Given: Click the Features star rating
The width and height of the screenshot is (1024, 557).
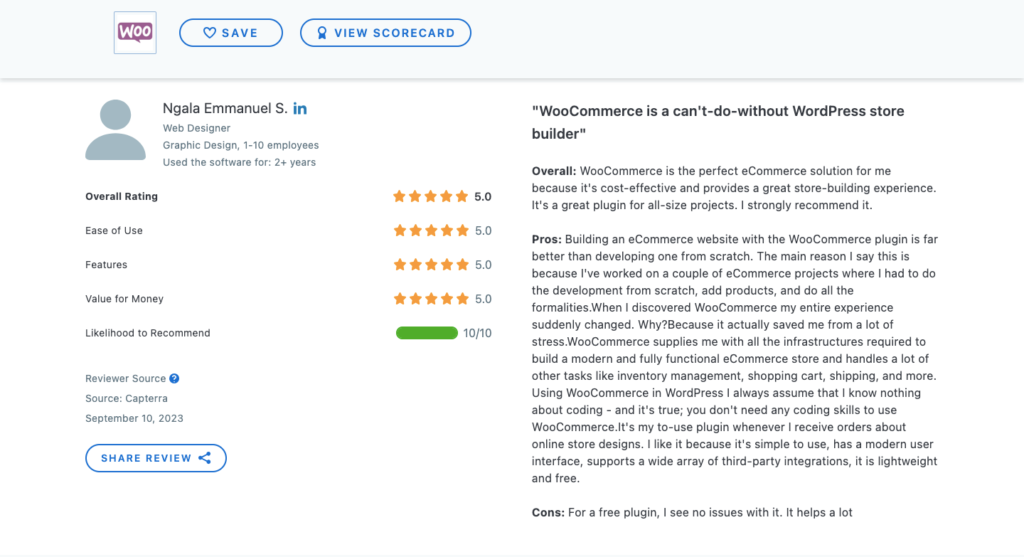Looking at the screenshot, I should (431, 264).
